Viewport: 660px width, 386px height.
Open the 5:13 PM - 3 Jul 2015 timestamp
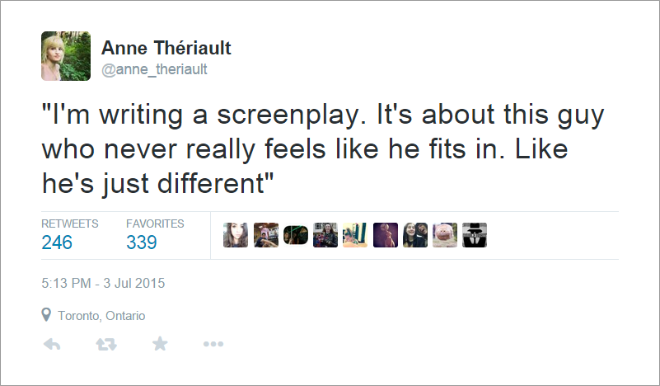click(103, 283)
